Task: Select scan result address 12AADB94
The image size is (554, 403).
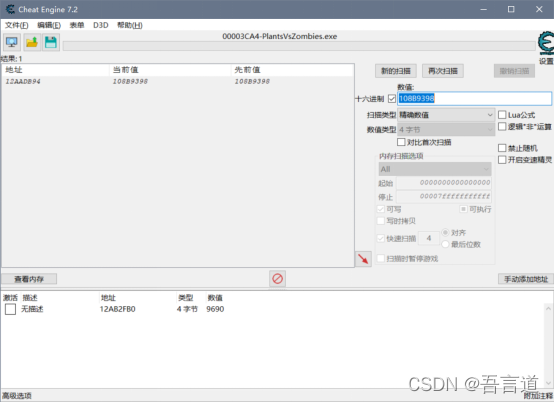Action: pyautogui.click(x=23, y=82)
